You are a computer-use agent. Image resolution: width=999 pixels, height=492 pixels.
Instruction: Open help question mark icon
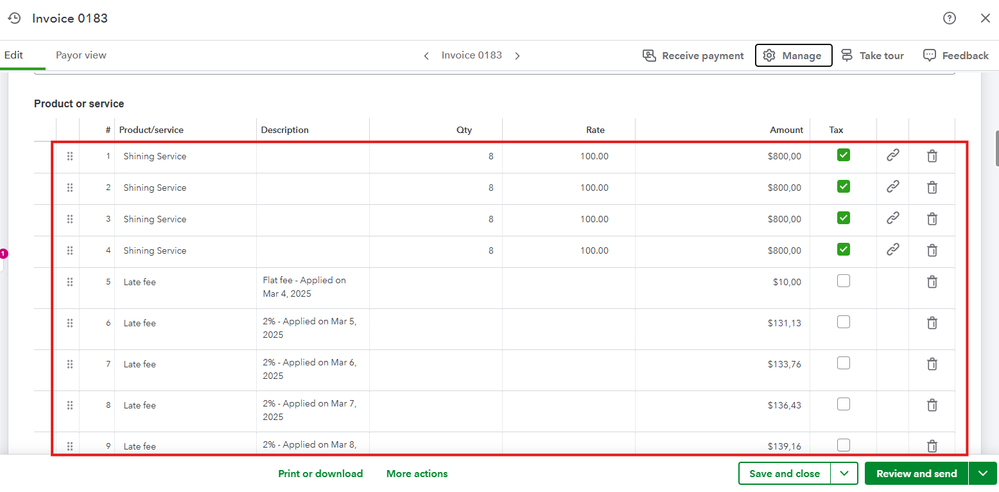coord(949,18)
